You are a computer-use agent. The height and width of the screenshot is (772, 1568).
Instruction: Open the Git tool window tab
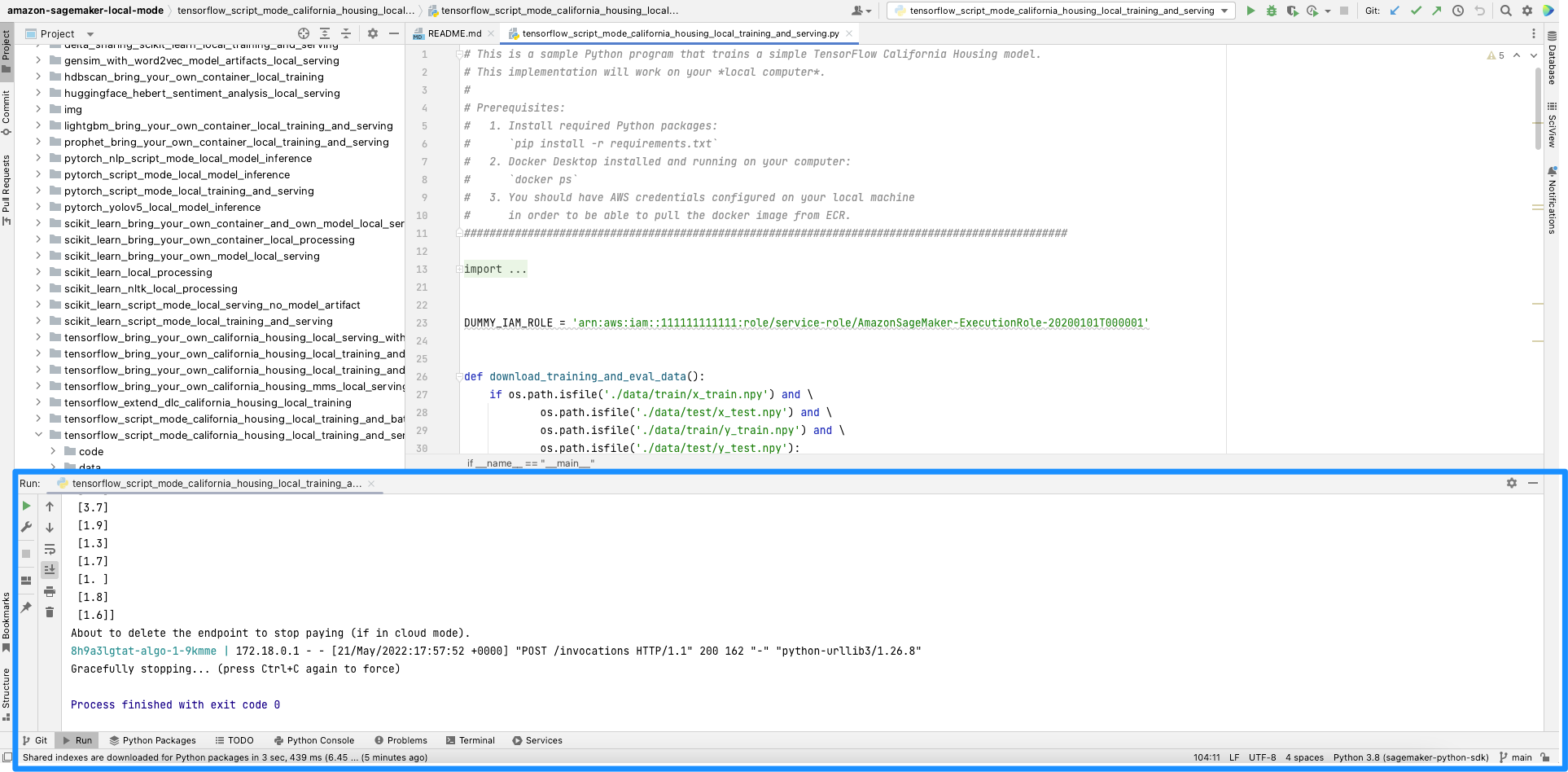point(35,740)
